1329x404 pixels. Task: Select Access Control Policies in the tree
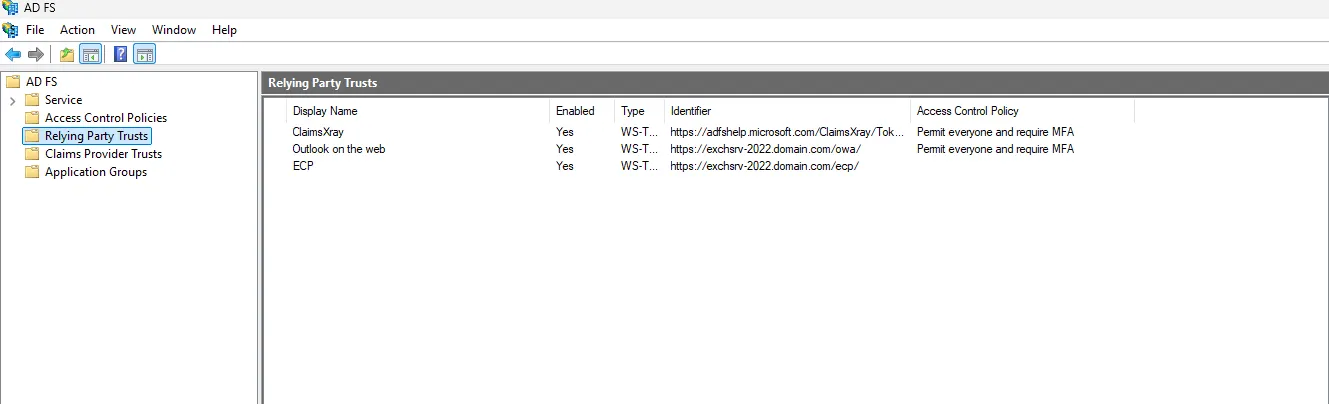(105, 118)
